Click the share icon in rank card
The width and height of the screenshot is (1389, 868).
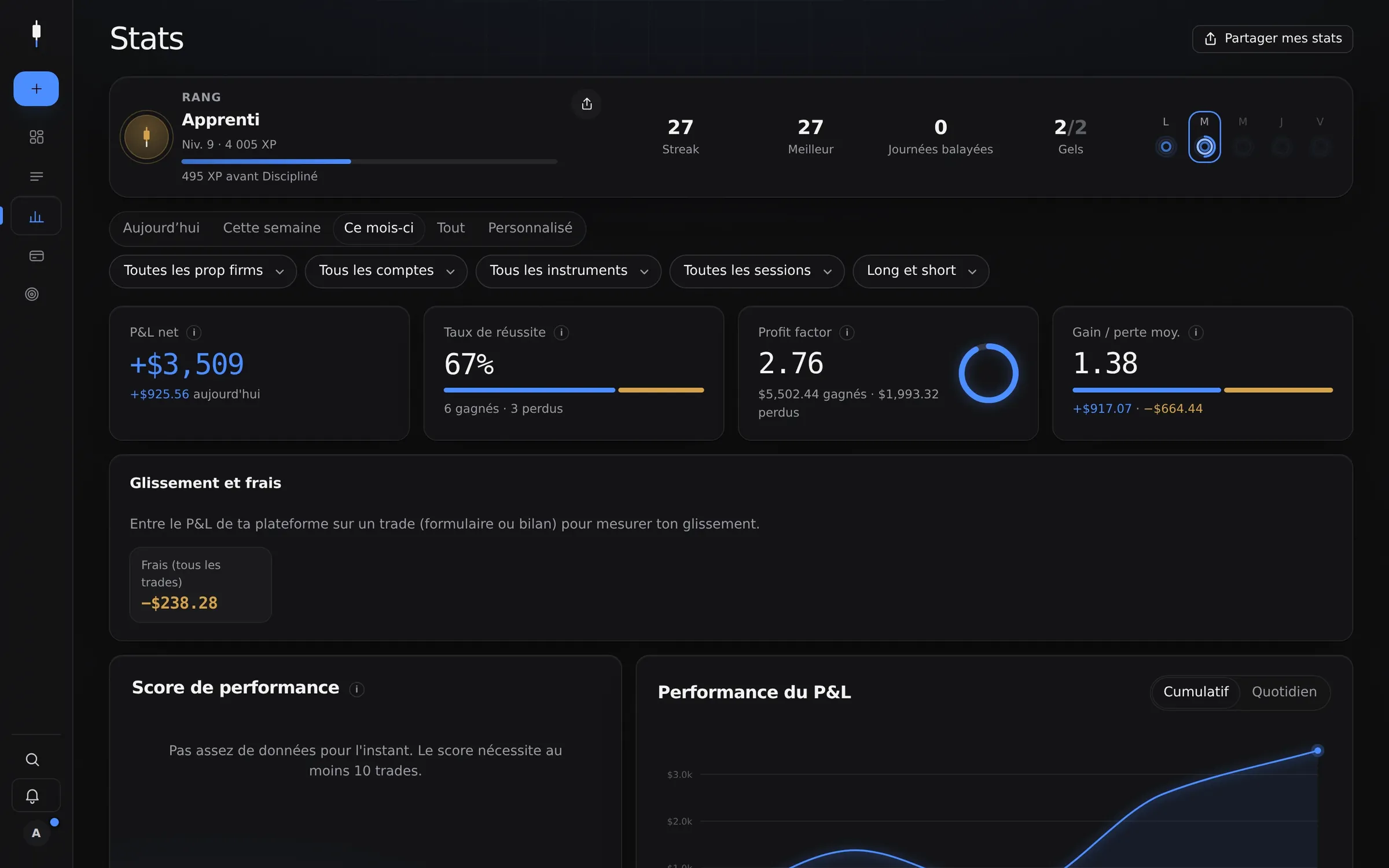click(587, 104)
